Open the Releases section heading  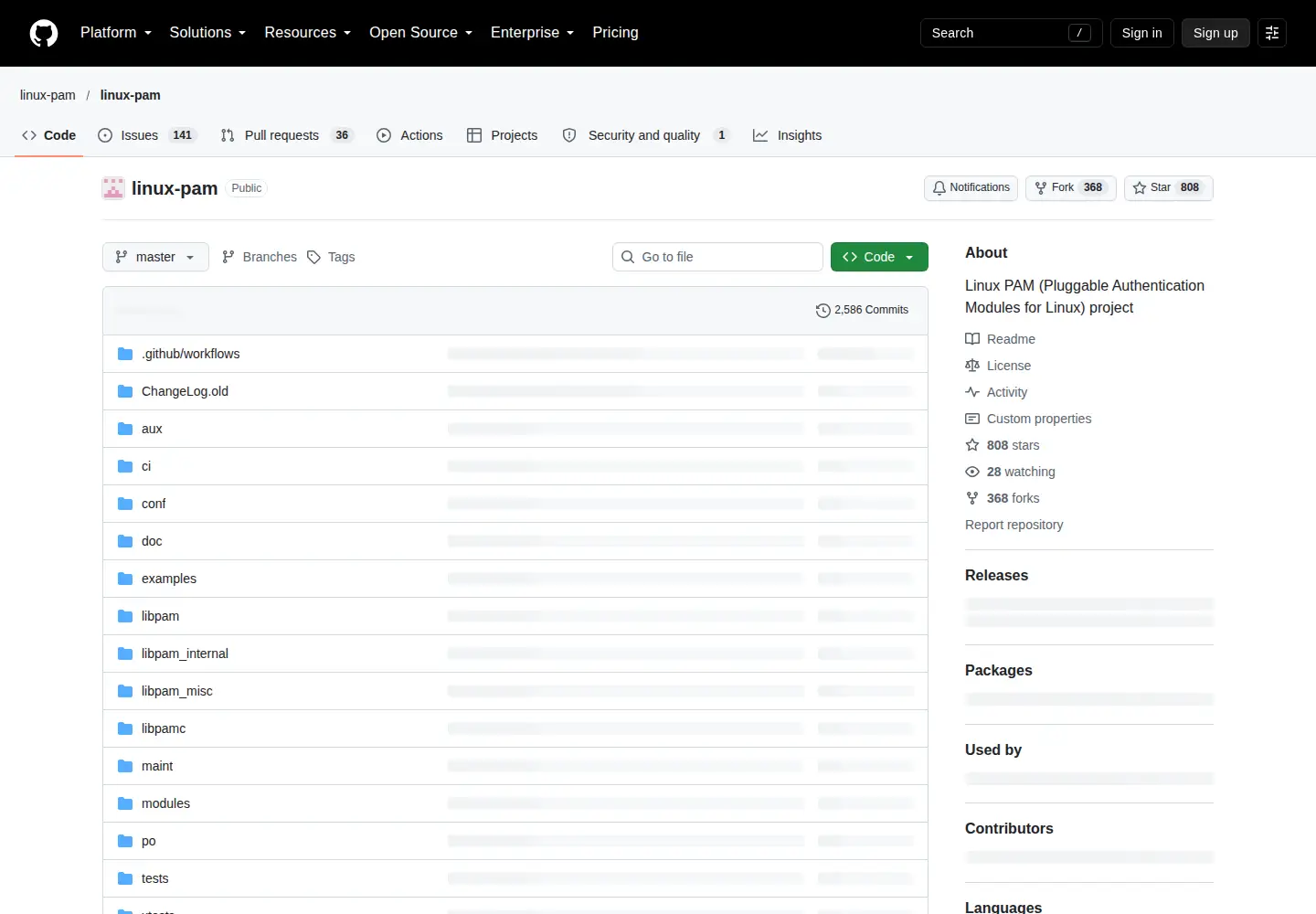point(996,575)
